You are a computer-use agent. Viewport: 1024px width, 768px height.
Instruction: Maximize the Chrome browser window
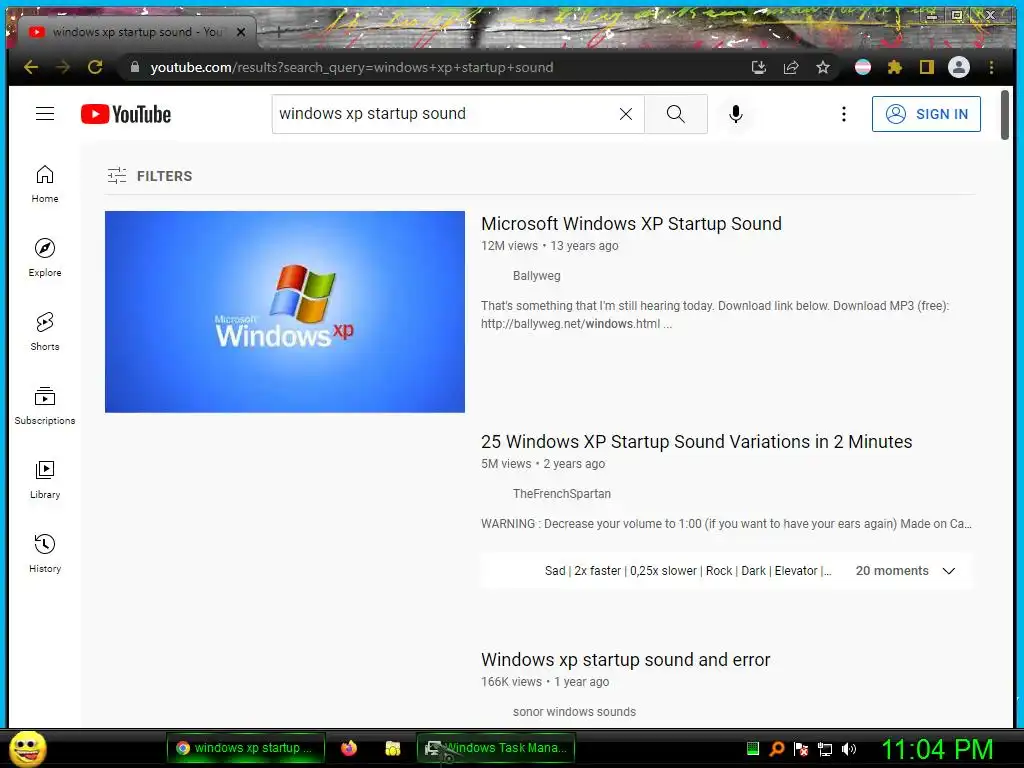click(957, 14)
